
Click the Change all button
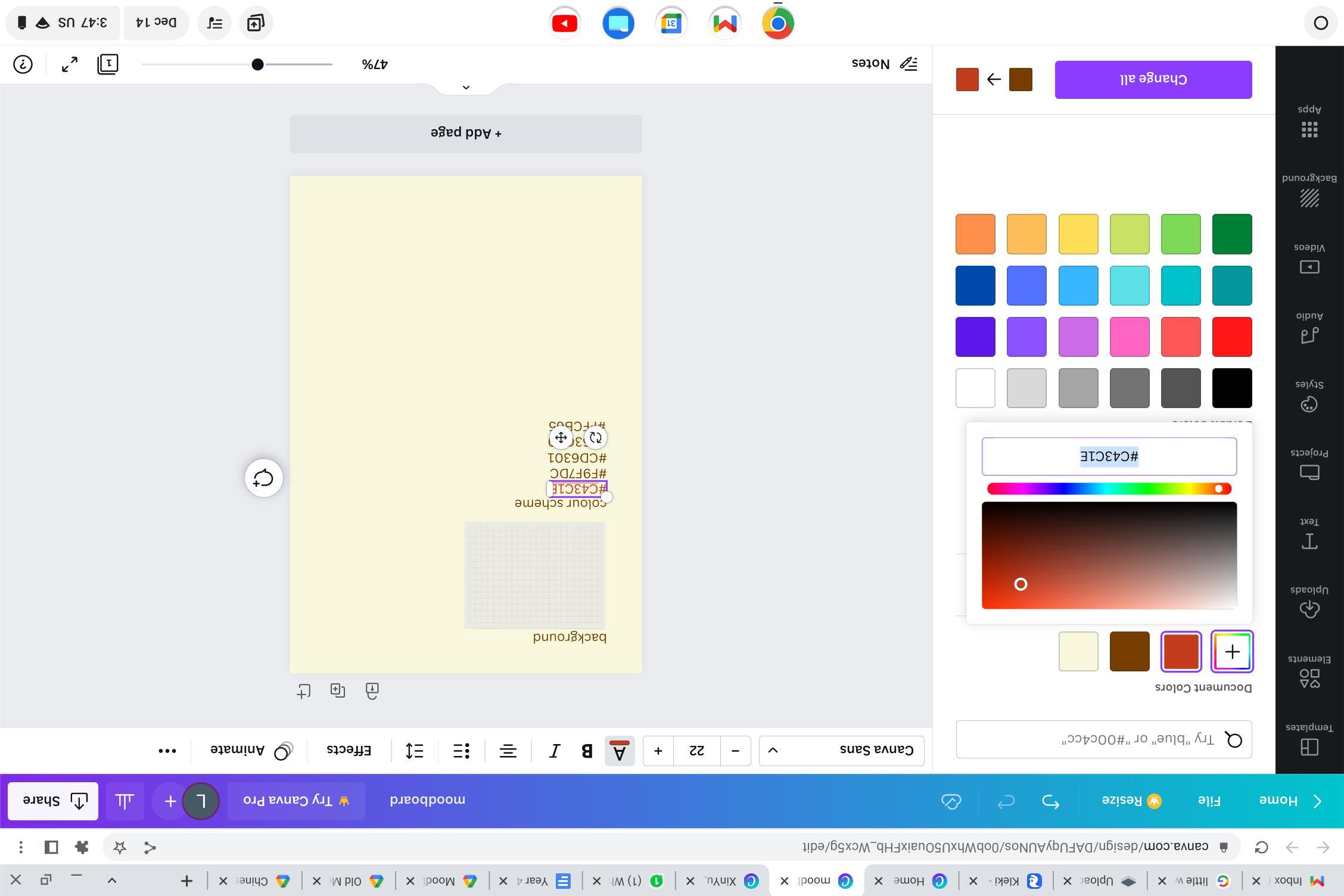click(x=1153, y=79)
